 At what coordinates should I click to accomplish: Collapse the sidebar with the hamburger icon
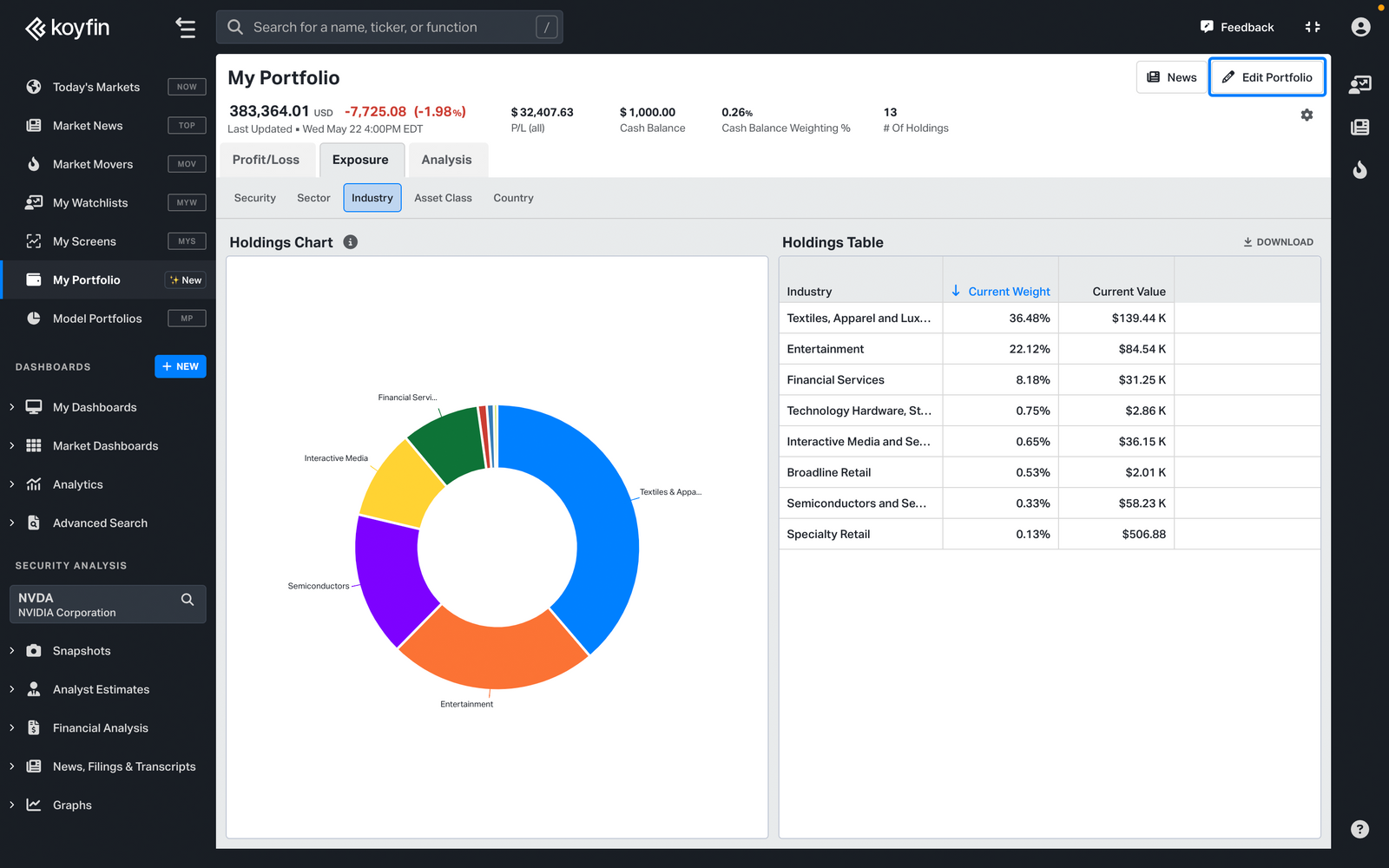click(x=185, y=28)
